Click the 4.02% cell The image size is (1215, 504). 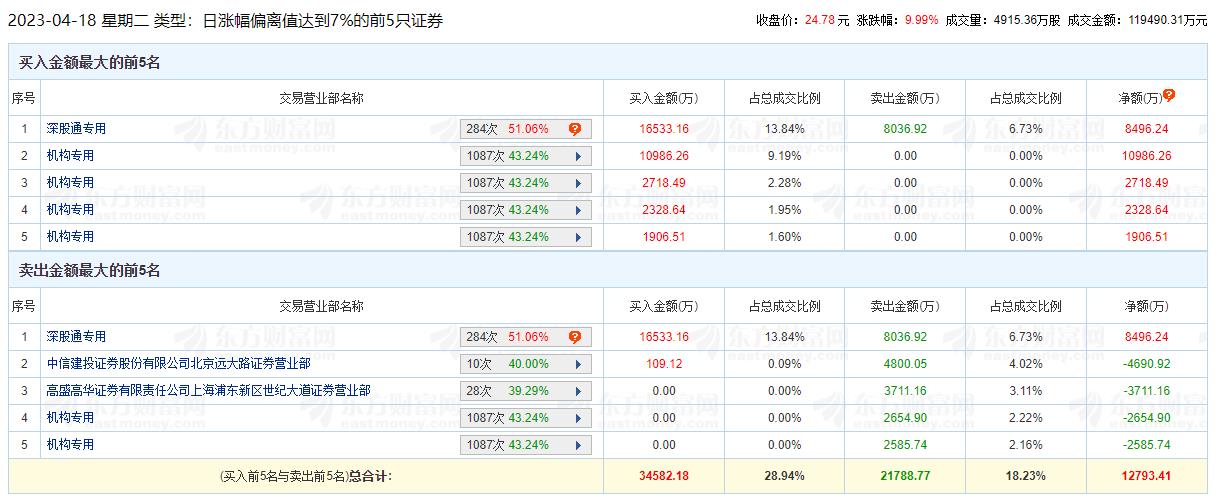tap(1025, 364)
